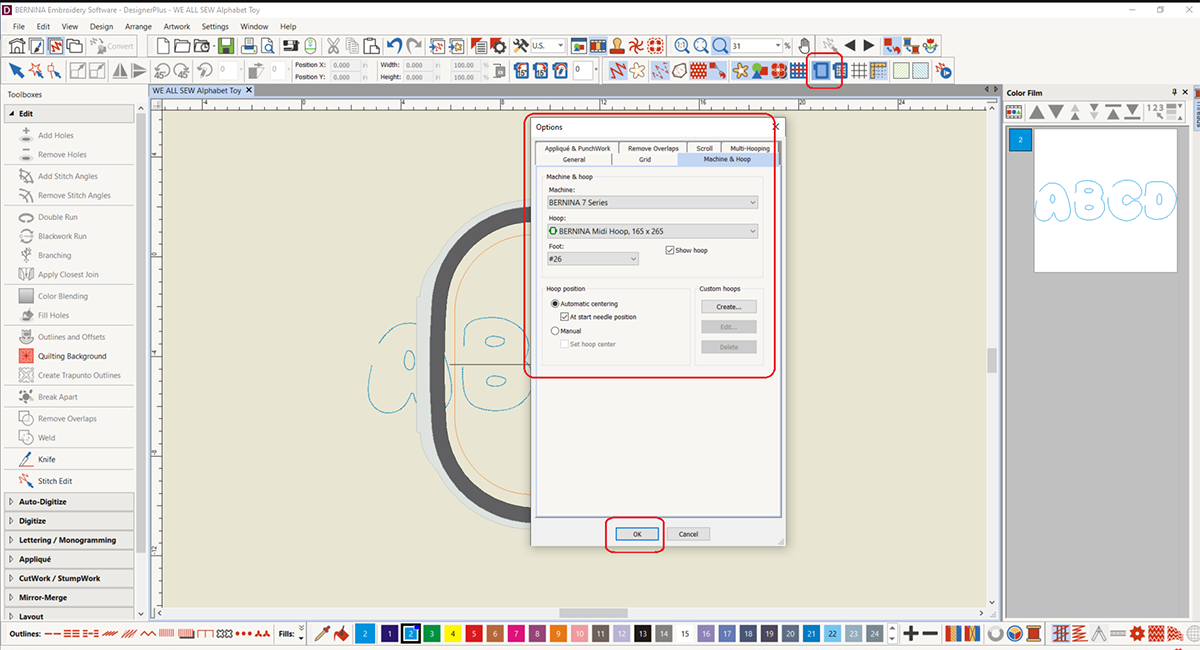Switch to the General tab in Options

point(574,159)
